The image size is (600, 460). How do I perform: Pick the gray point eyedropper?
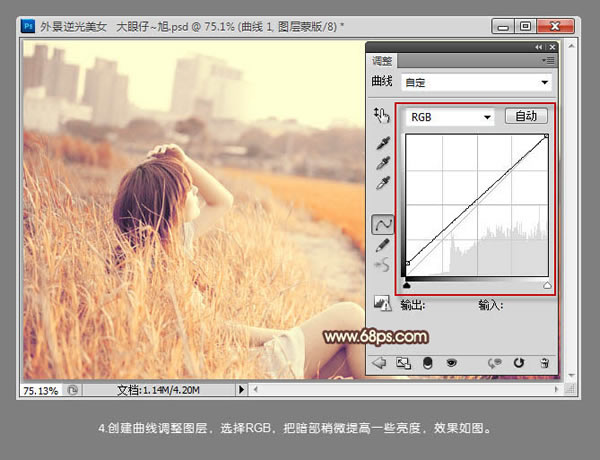[x=383, y=163]
